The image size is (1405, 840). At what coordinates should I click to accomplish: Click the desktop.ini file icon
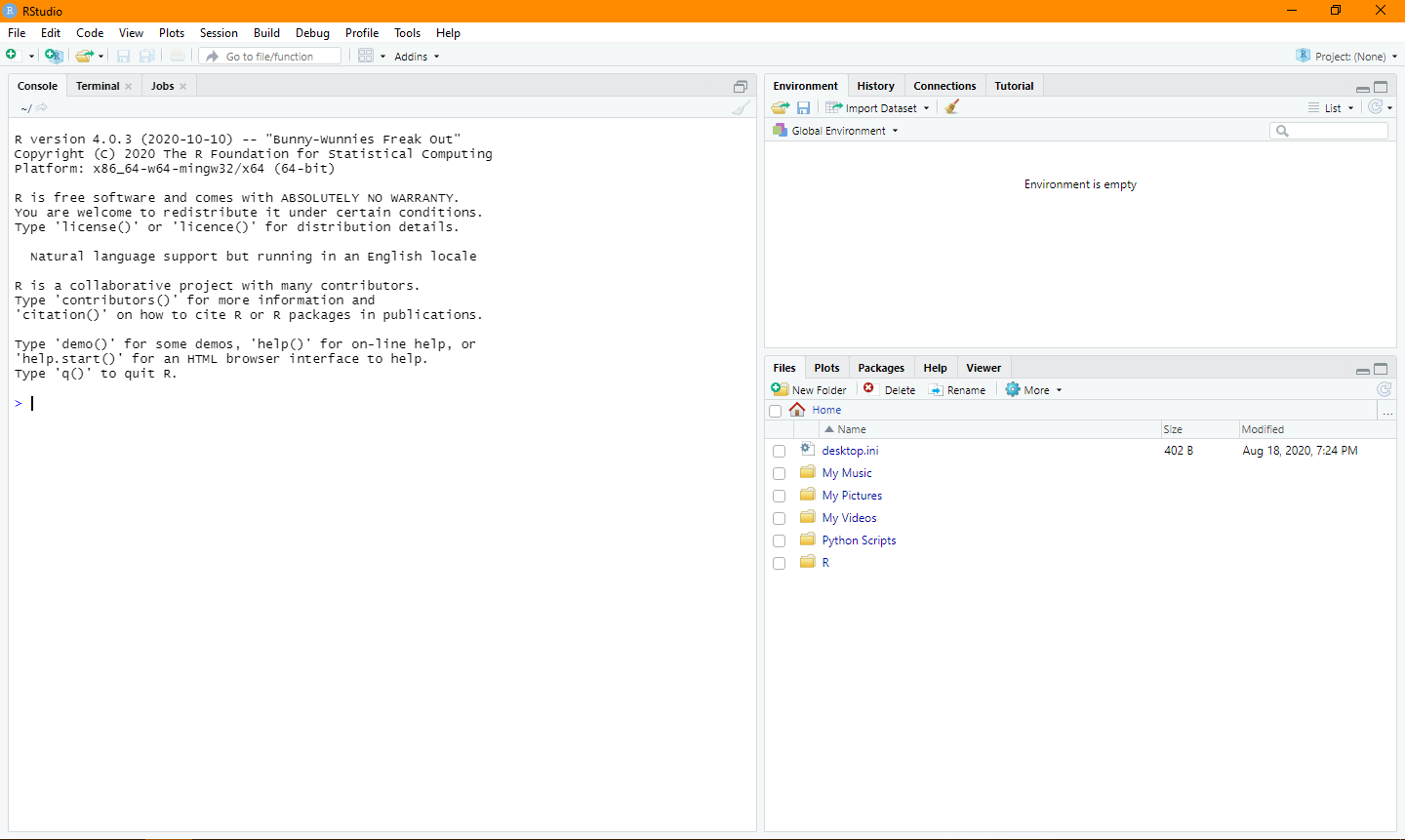[808, 450]
